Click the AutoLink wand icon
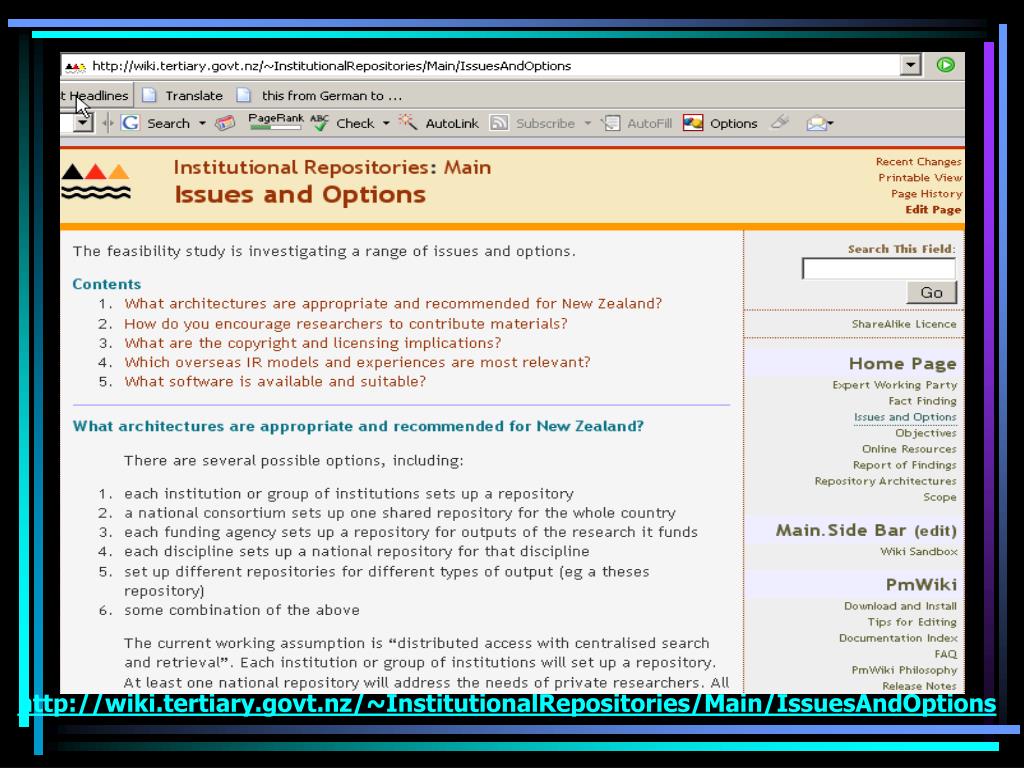This screenshot has width=1024, height=768. pos(408,122)
